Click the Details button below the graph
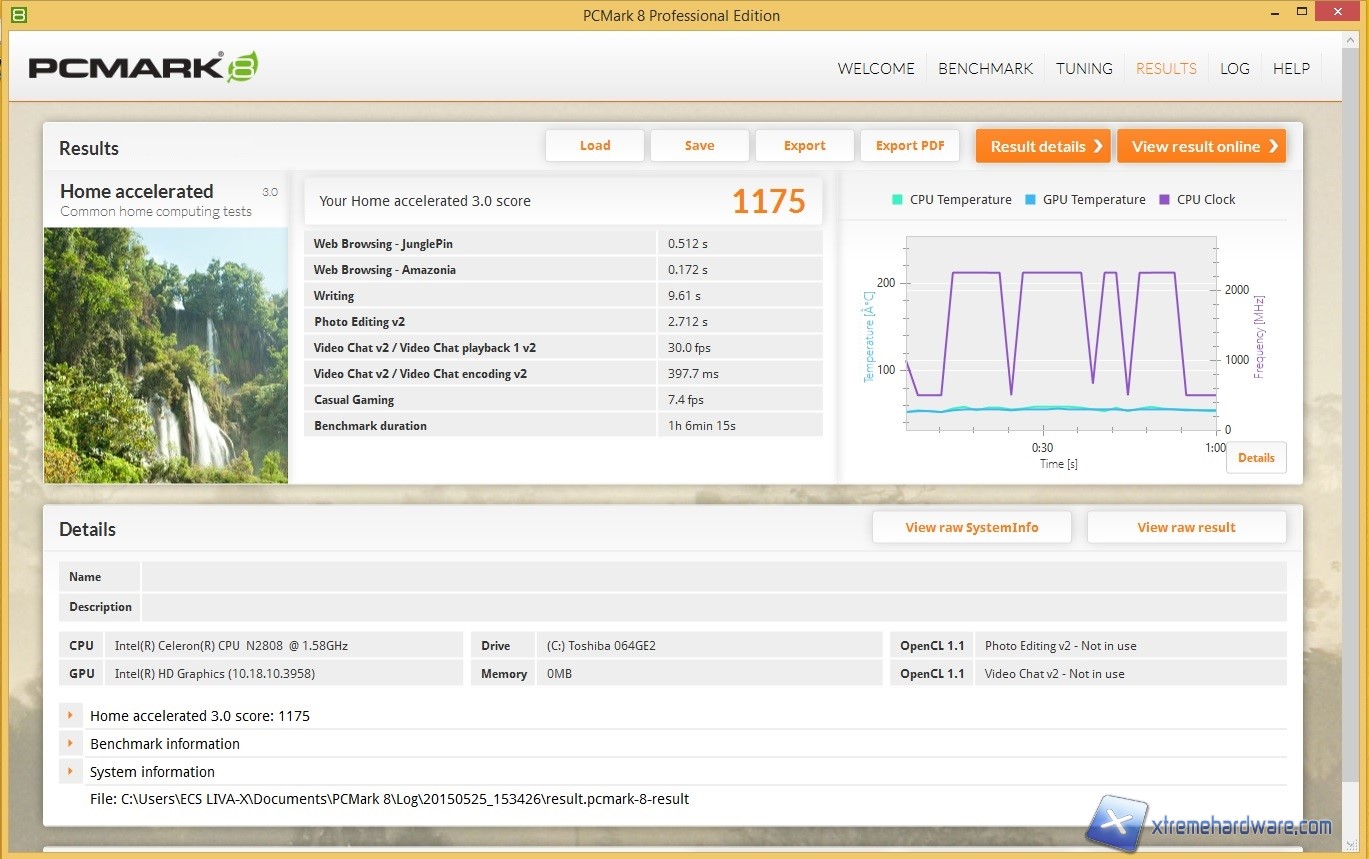The image size is (1369, 859). pyautogui.click(x=1255, y=457)
